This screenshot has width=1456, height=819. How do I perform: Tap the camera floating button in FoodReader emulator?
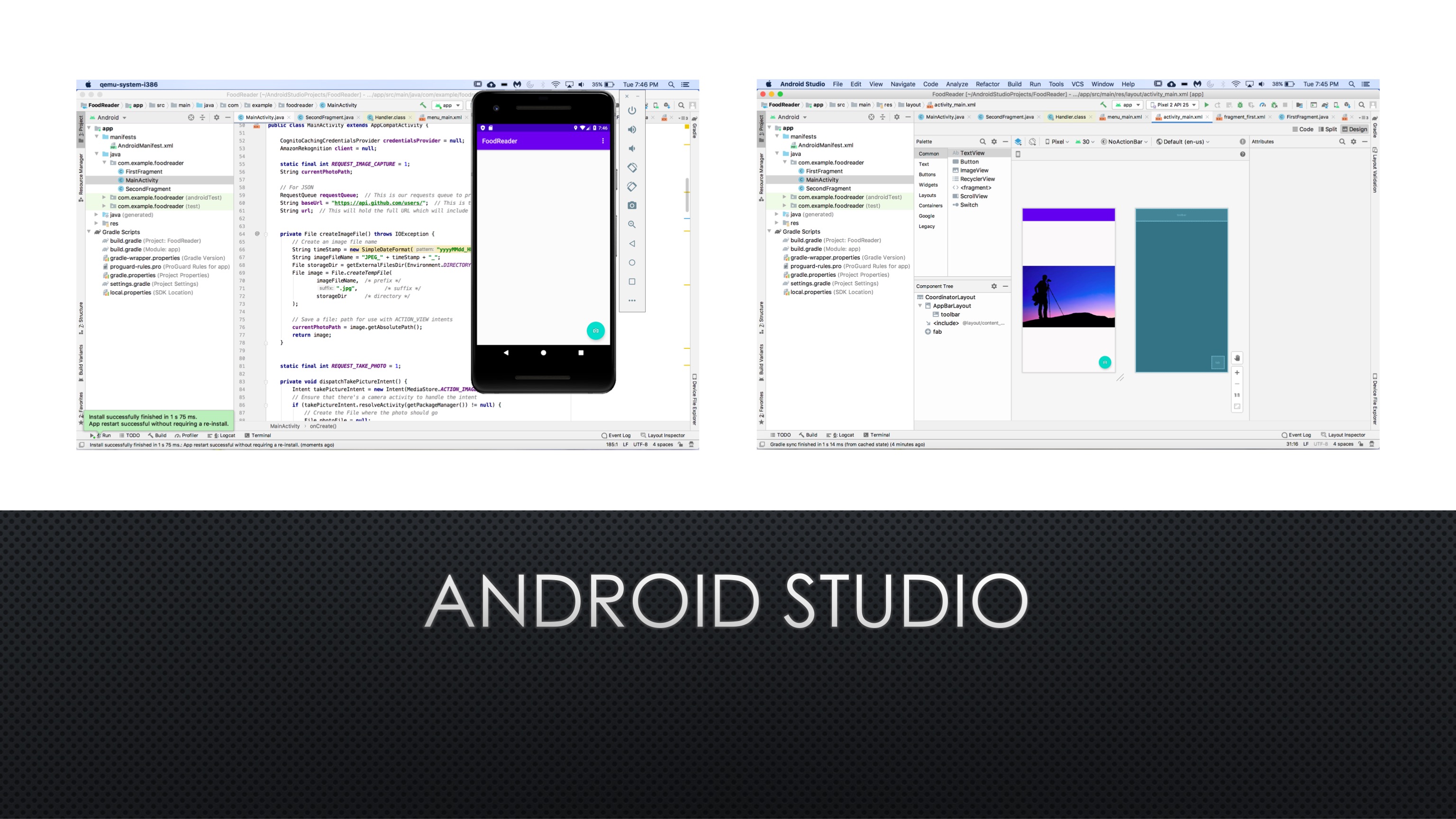point(595,331)
